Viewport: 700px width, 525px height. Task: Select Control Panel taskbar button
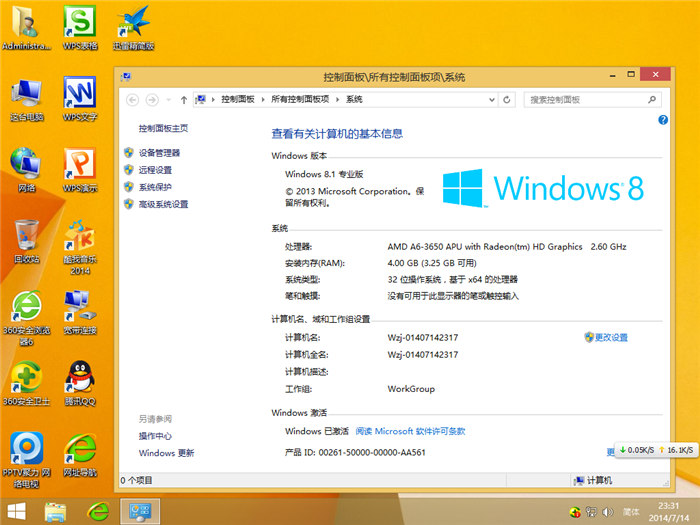click(140, 512)
